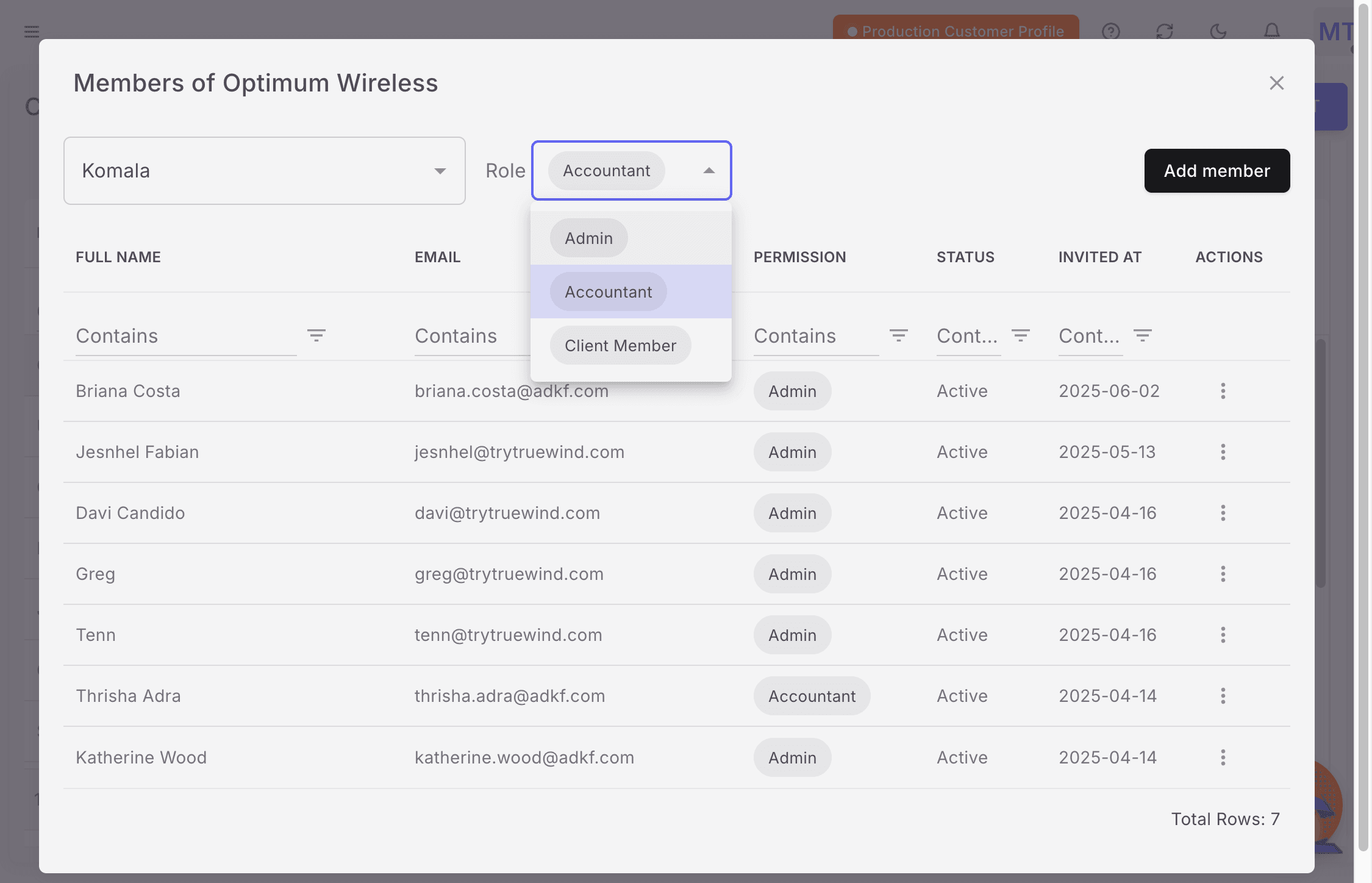Open the hamburger navigation menu
Viewport: 1372px width, 883px height.
click(30, 31)
